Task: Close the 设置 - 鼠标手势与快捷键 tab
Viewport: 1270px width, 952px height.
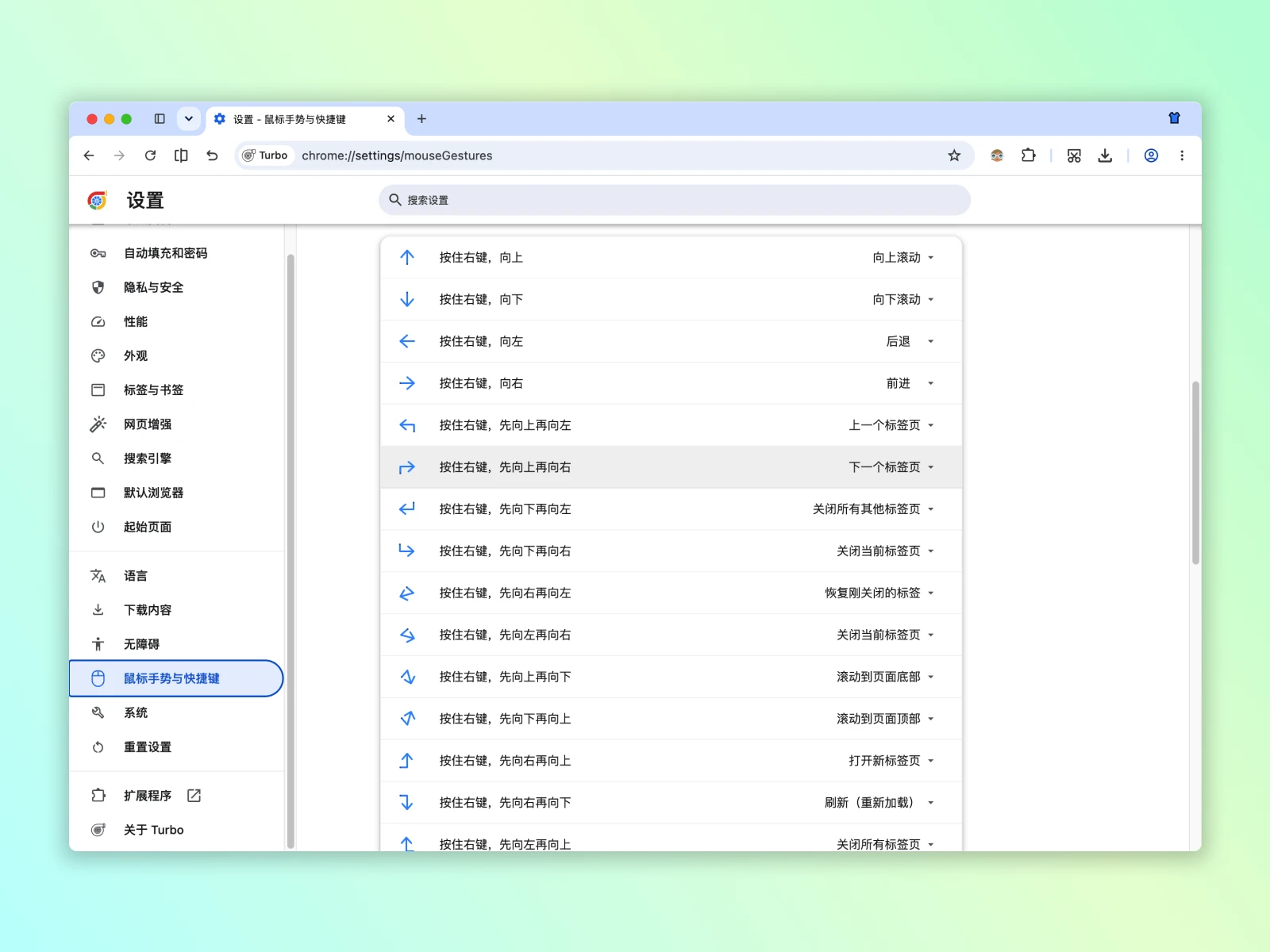Action: pyautogui.click(x=391, y=119)
